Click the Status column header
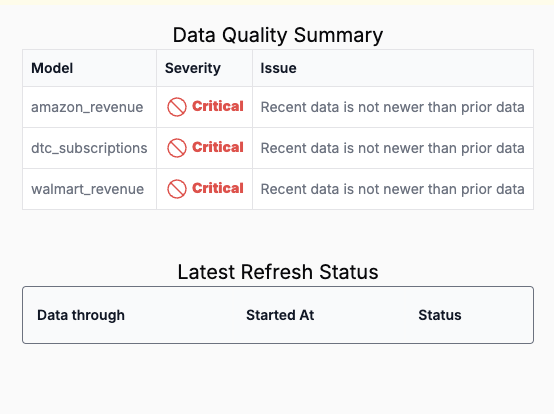554x414 pixels. [440, 315]
